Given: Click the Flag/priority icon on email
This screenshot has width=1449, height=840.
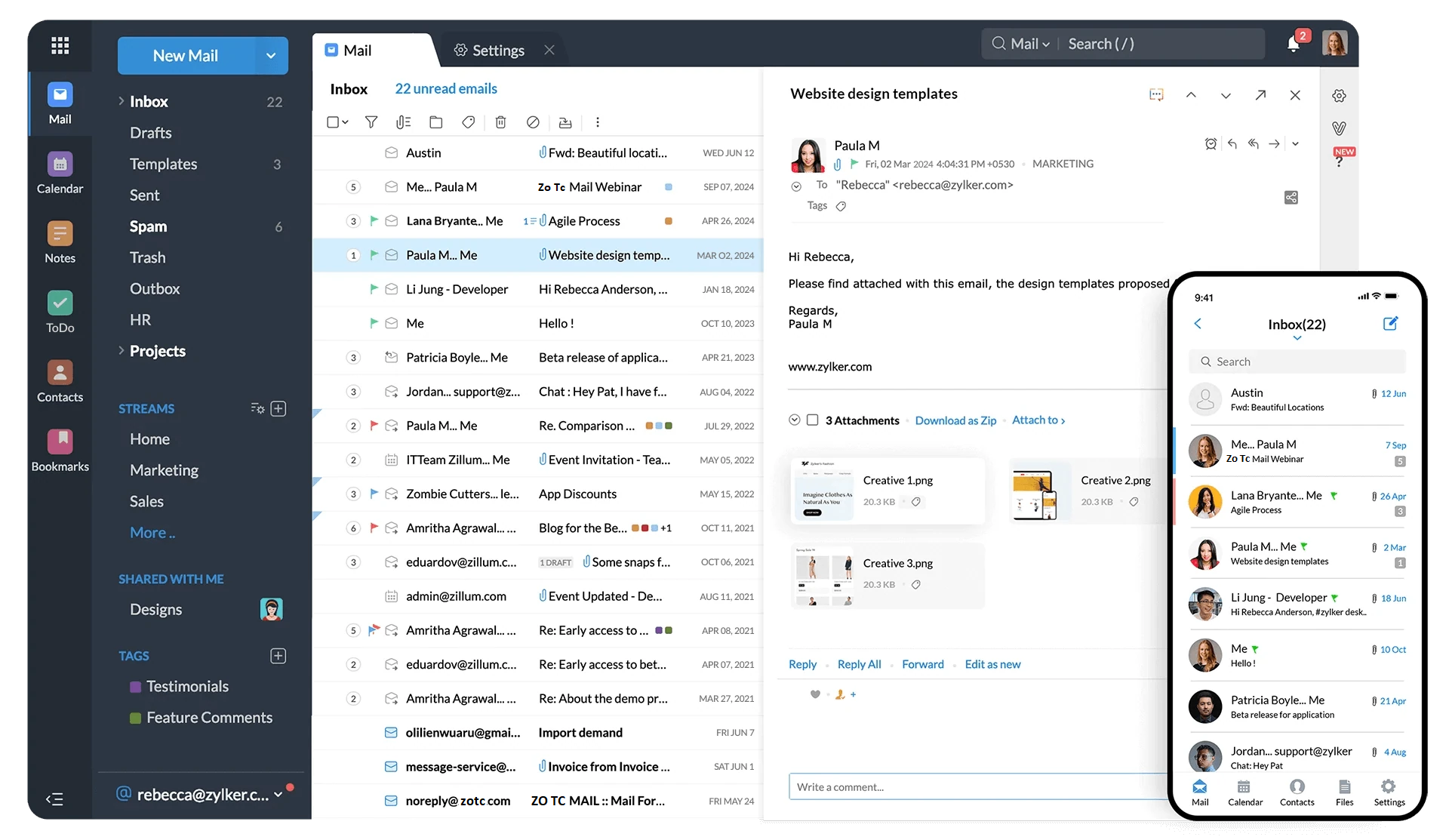Looking at the screenshot, I should coord(373,254).
